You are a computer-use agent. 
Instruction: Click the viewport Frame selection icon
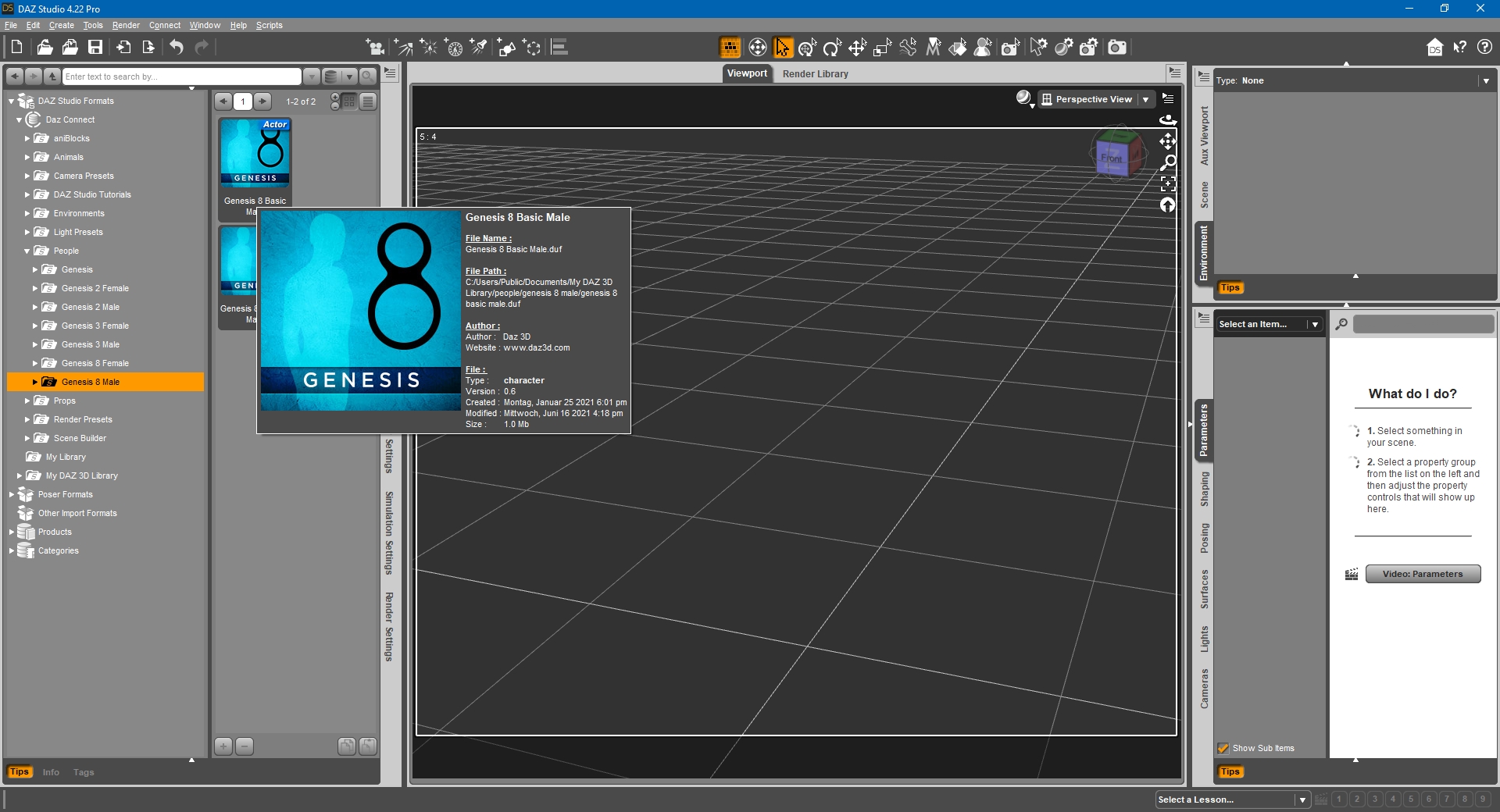[x=1168, y=183]
